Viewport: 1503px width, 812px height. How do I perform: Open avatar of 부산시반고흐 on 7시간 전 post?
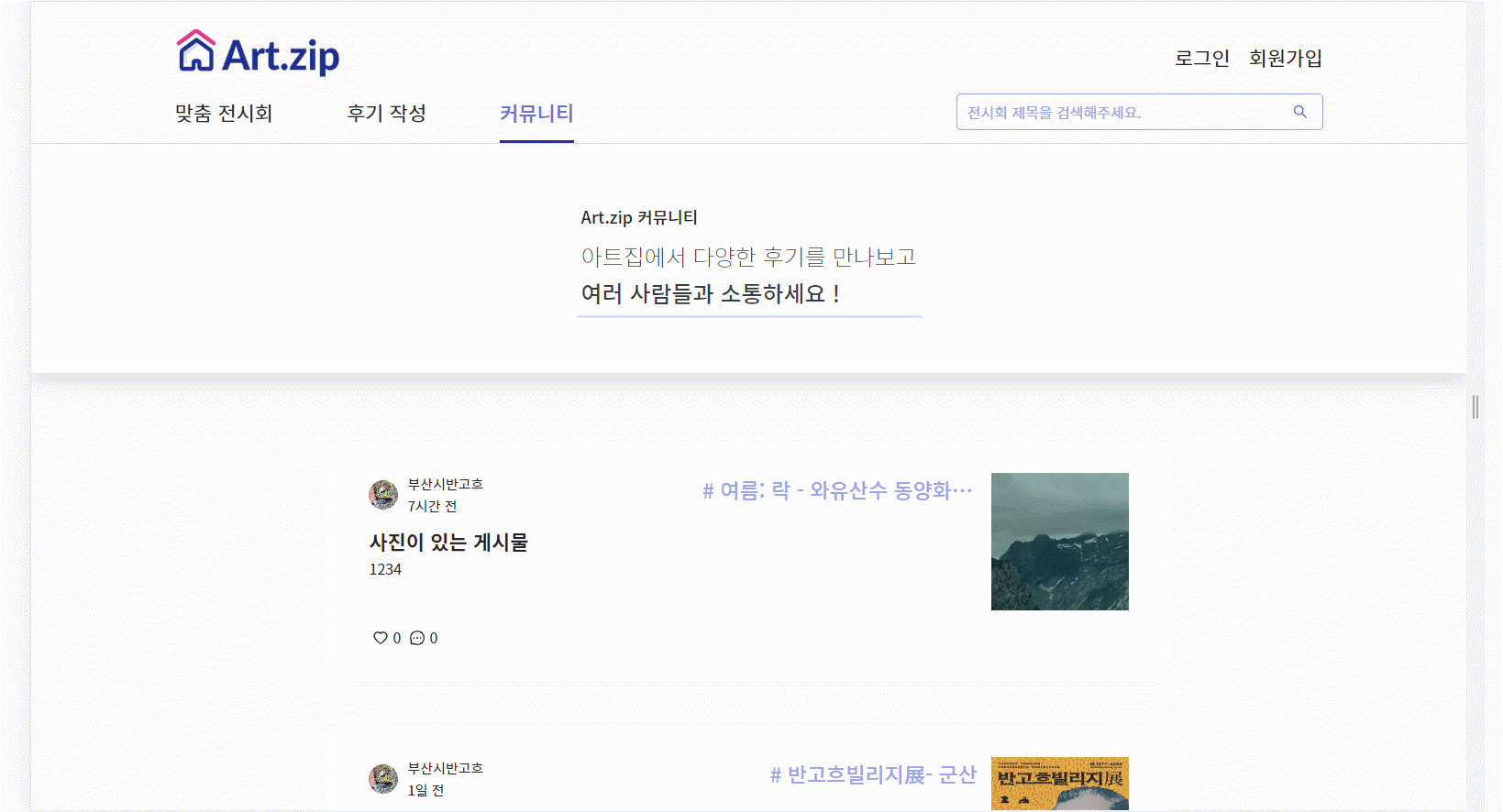point(383,495)
